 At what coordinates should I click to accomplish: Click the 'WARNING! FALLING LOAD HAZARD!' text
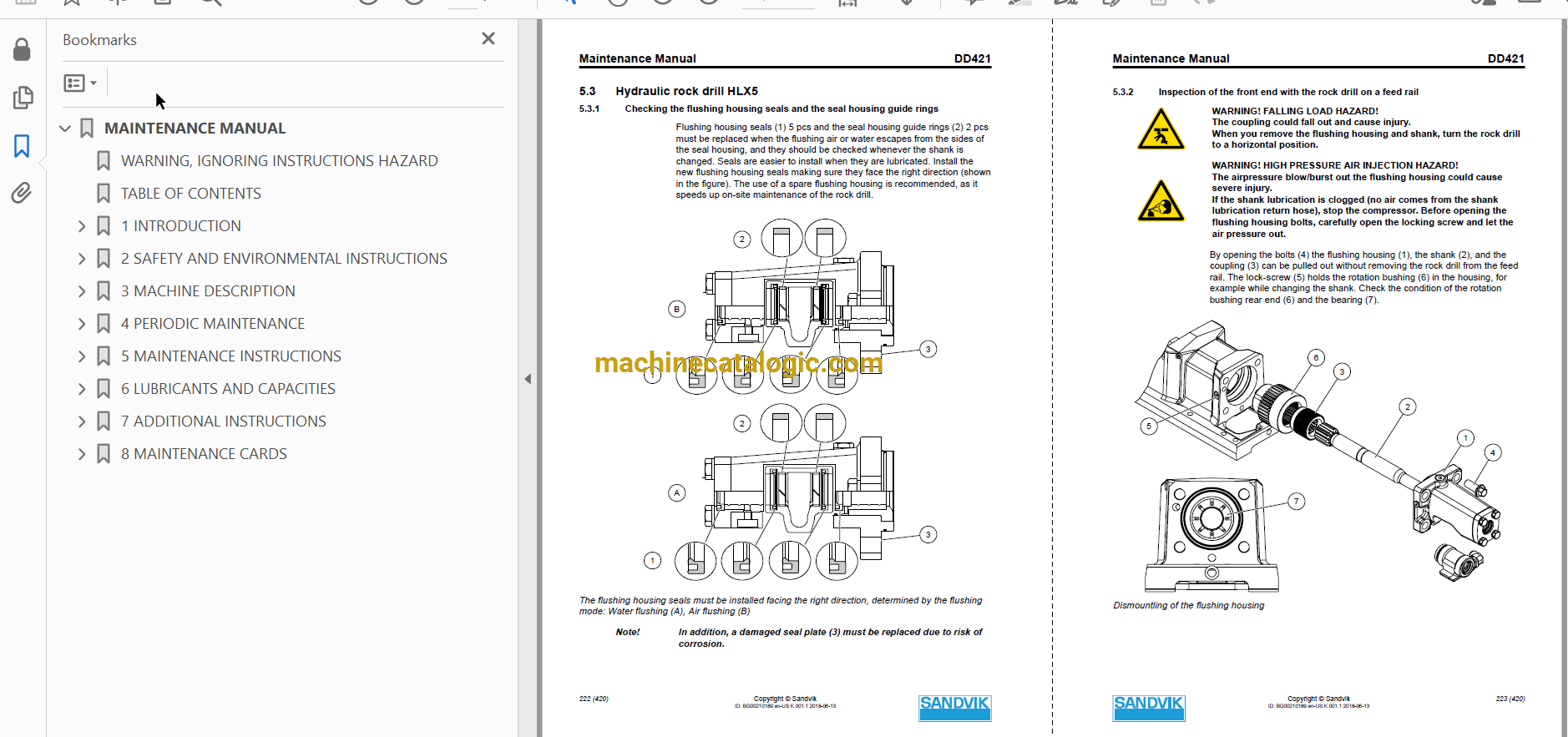1295,111
